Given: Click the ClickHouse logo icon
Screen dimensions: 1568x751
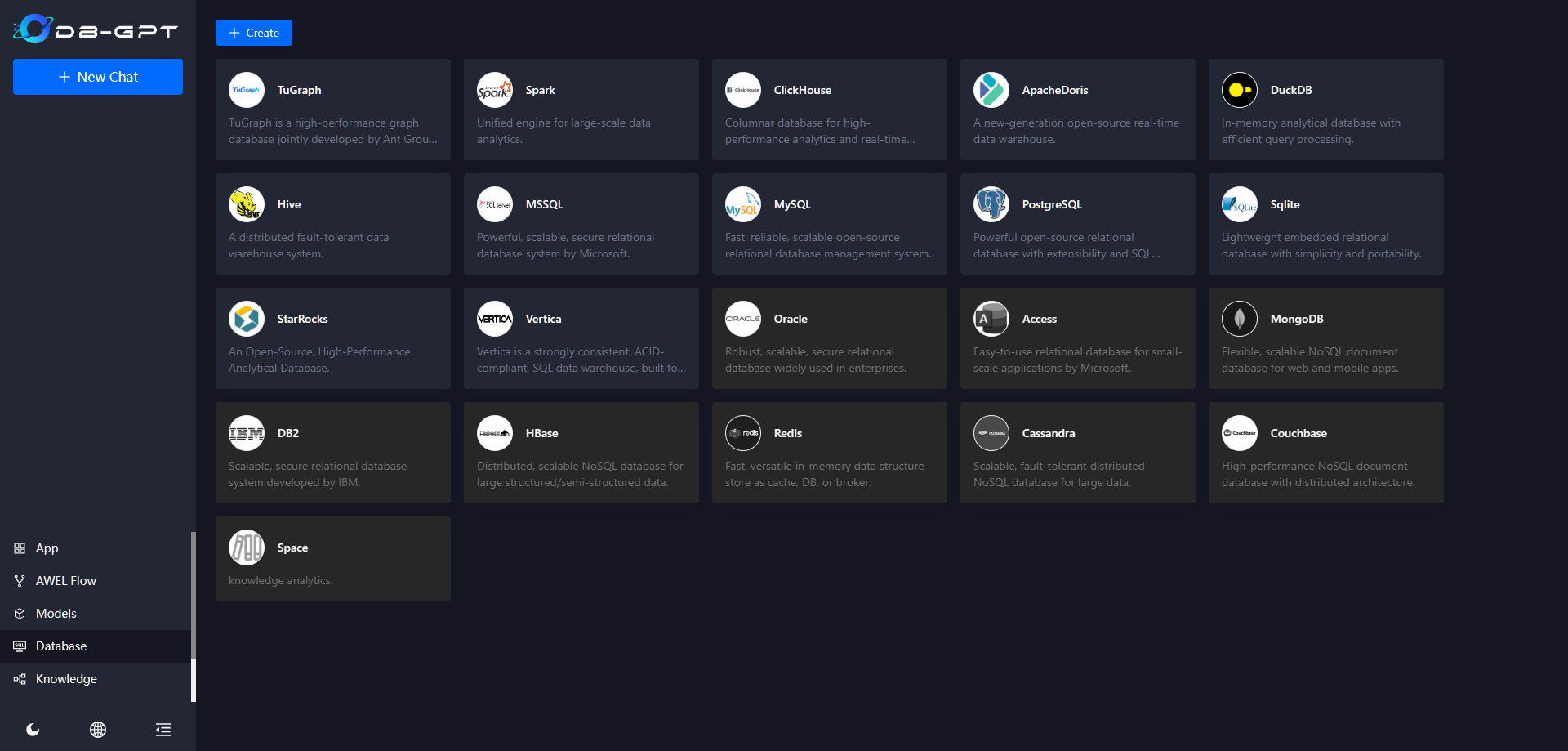Looking at the screenshot, I should pos(743,90).
